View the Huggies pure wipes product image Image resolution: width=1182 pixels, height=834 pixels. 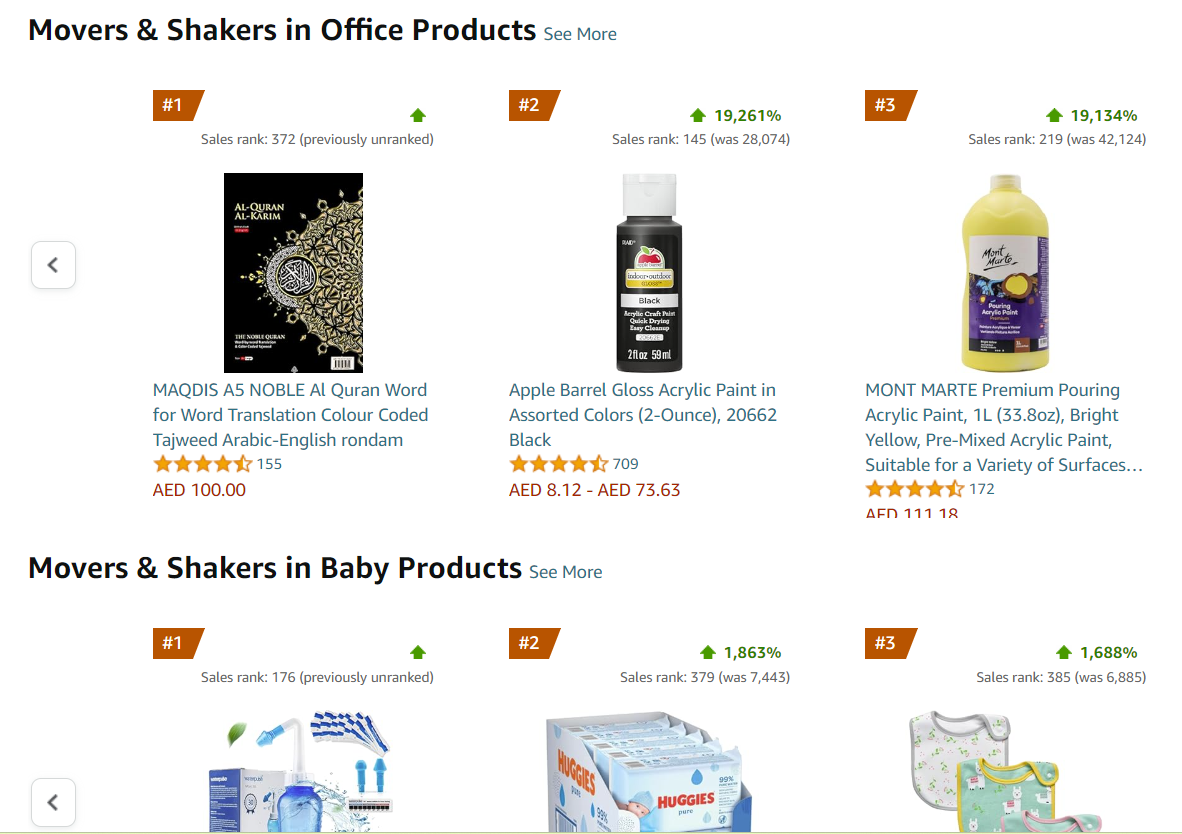(649, 772)
